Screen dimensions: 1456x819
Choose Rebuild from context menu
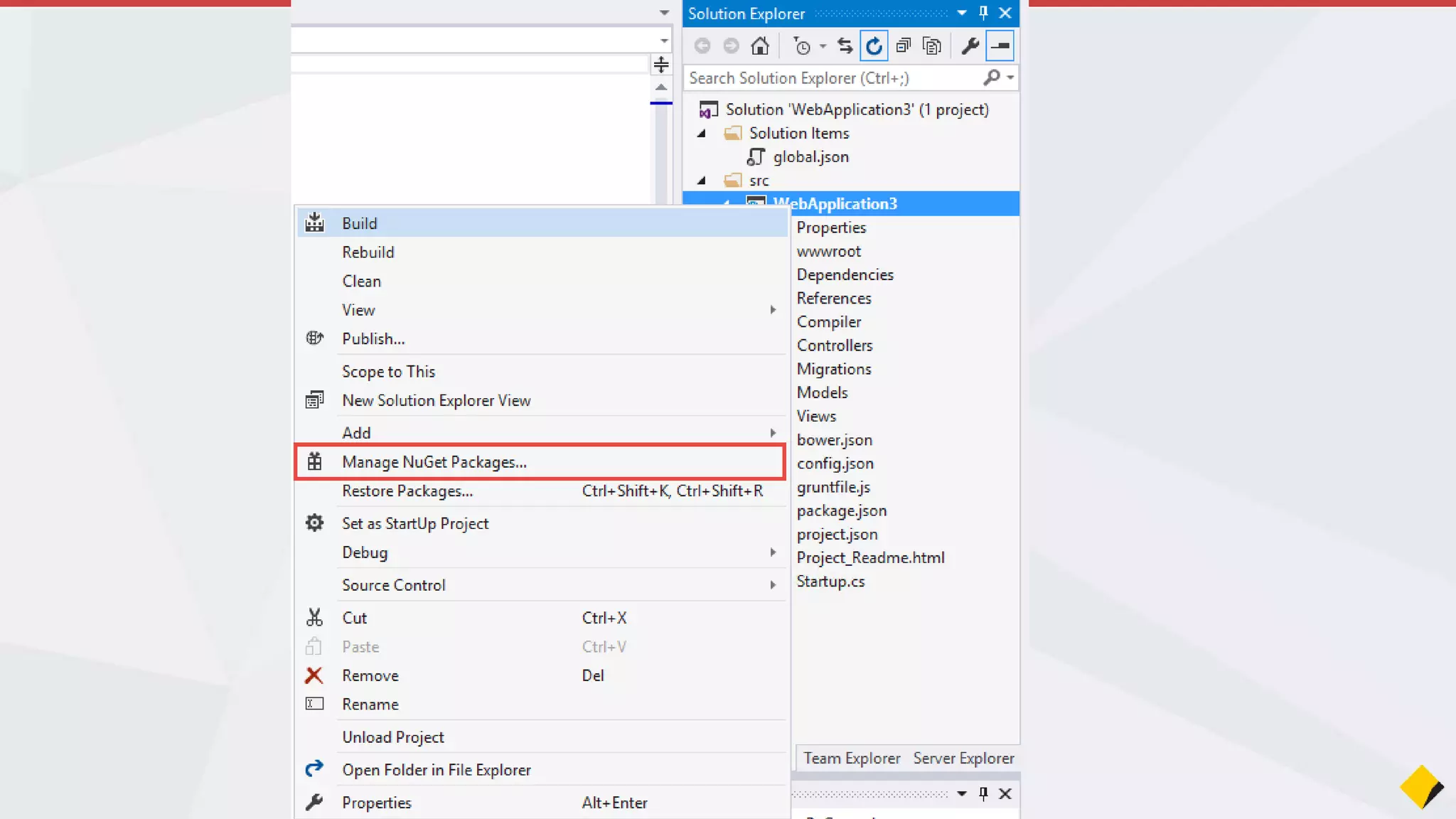[542, 252]
